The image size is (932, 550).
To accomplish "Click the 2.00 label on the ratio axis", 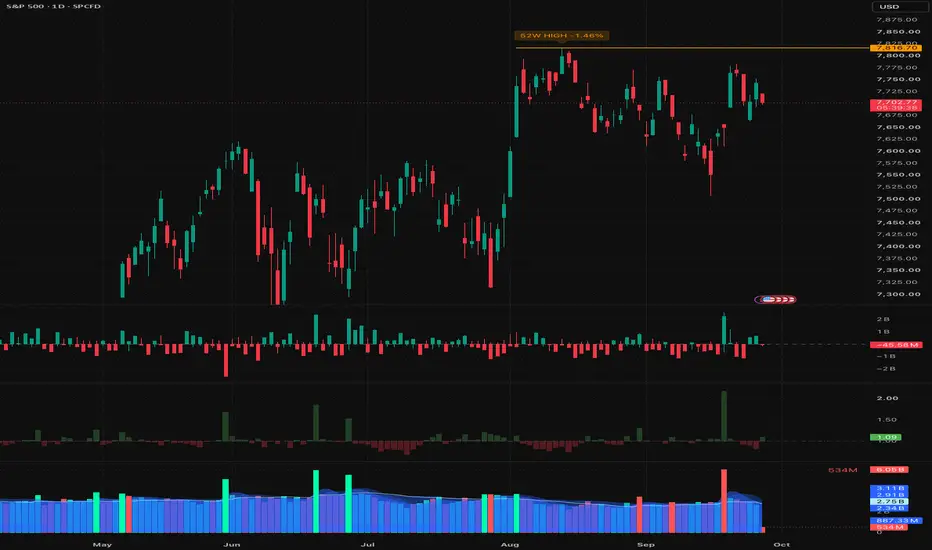I will (887, 398).
